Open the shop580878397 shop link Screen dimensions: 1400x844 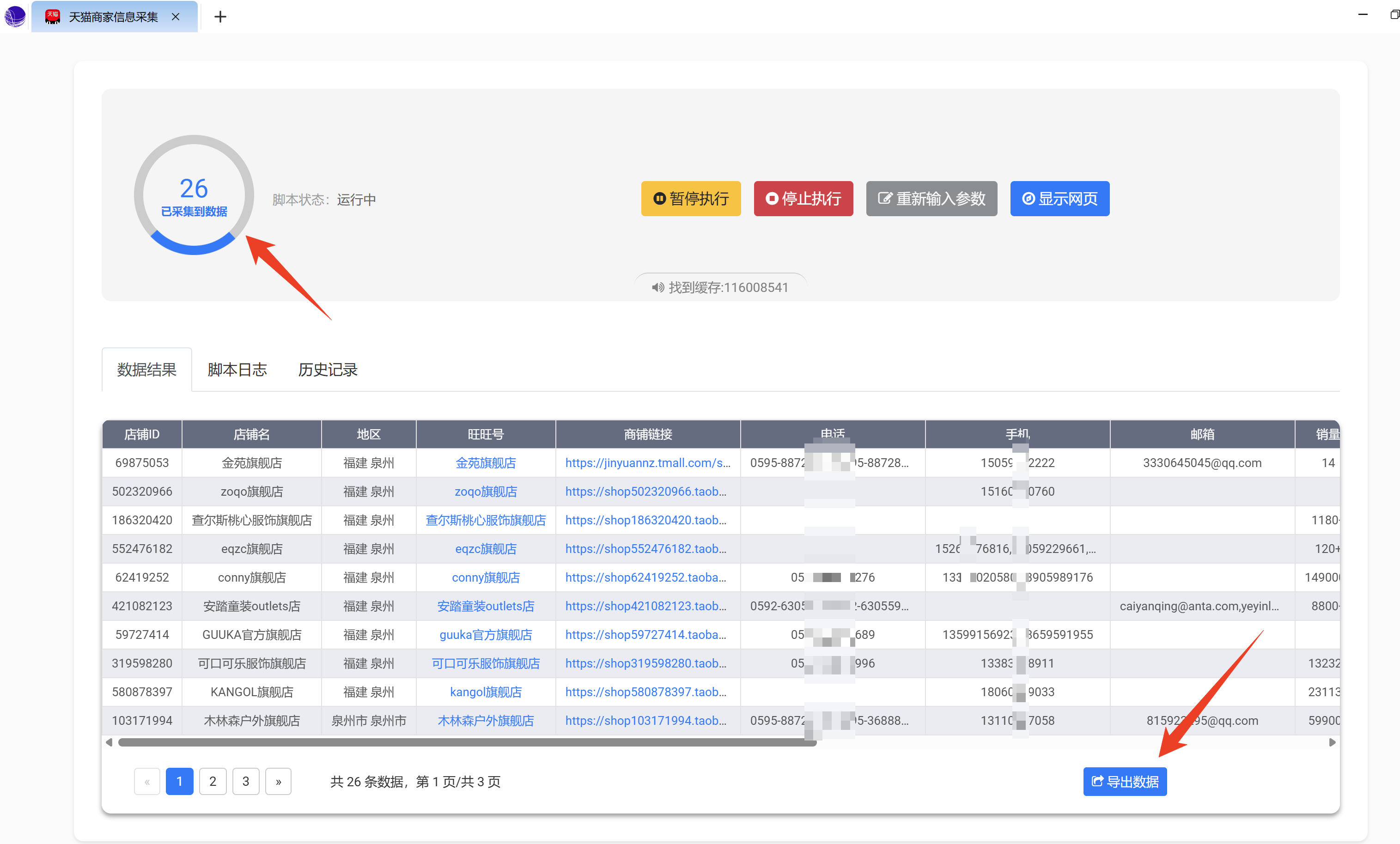[x=646, y=692]
